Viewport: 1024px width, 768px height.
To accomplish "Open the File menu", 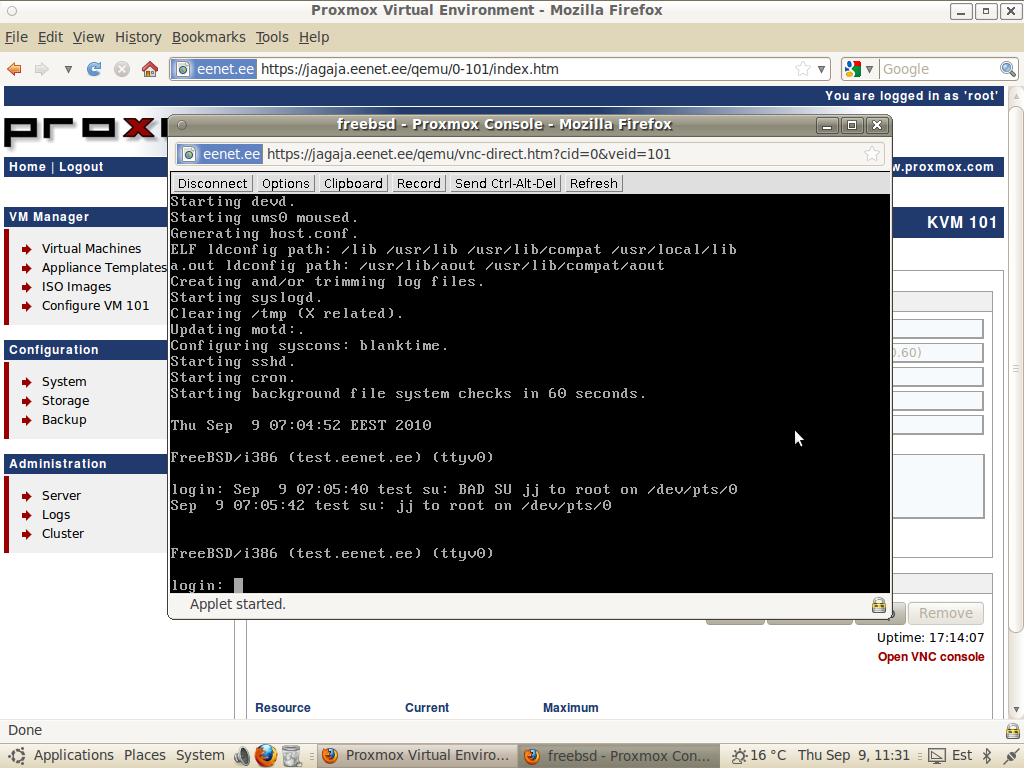I will coord(16,37).
